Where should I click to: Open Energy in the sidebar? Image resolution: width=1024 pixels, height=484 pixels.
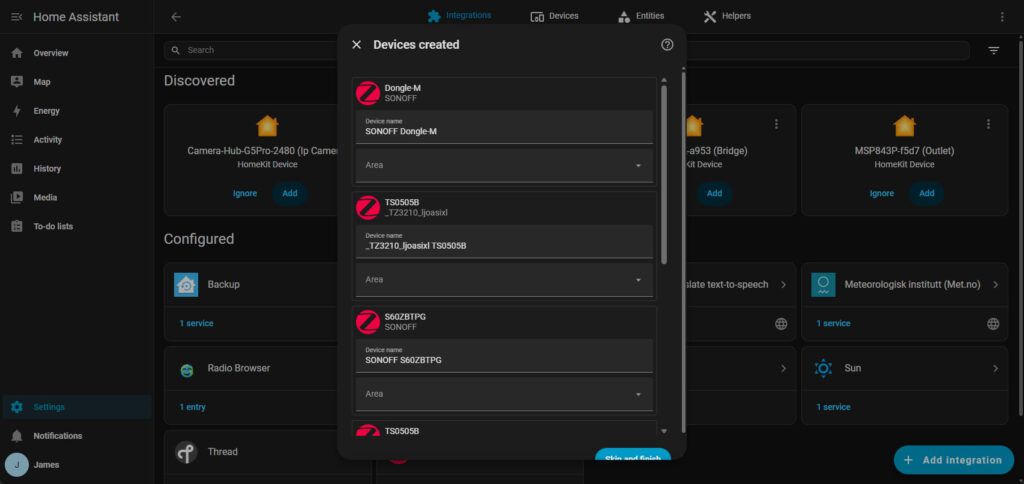[46, 111]
